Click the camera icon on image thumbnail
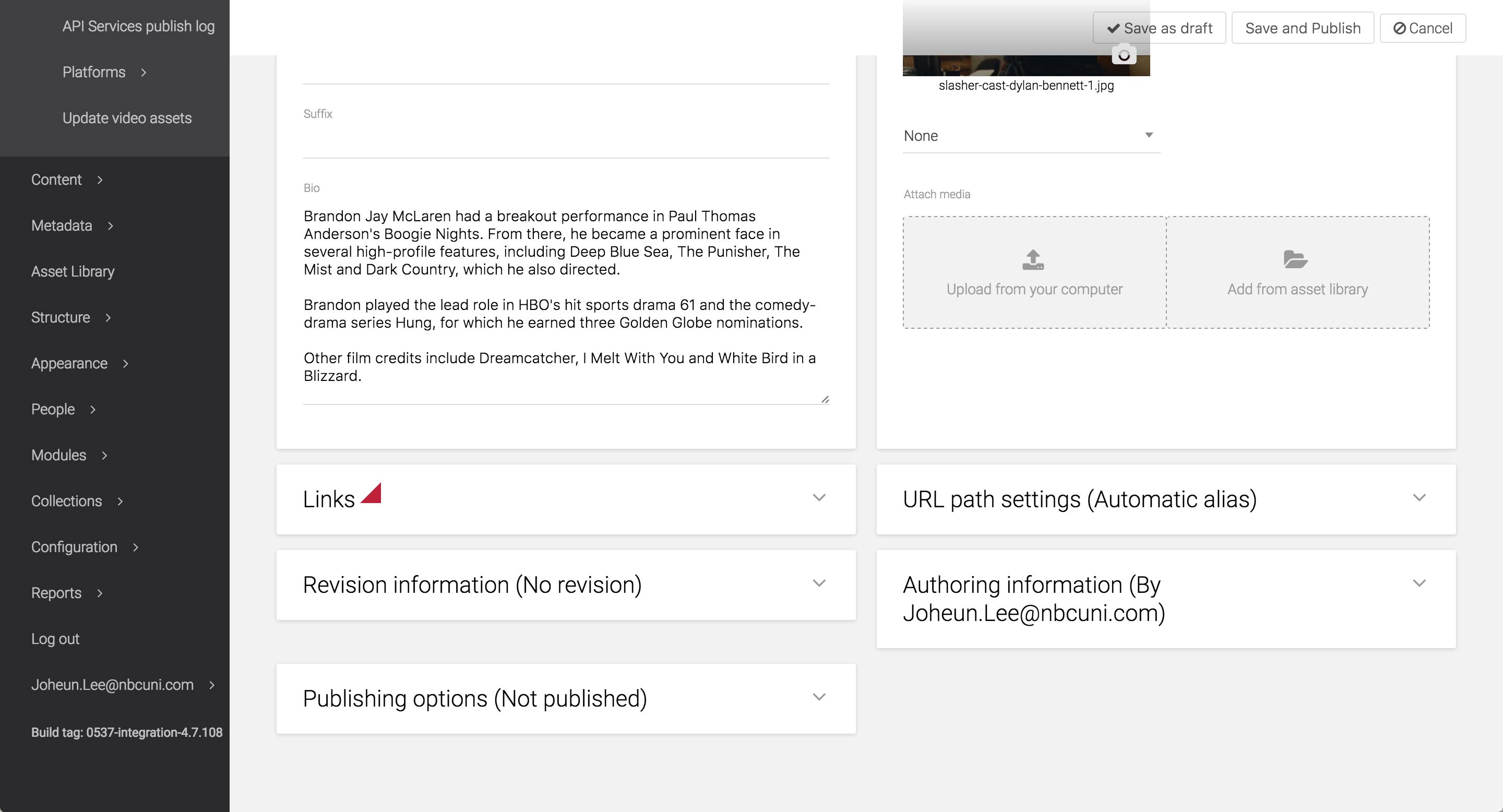The height and width of the screenshot is (812, 1503). point(1123,55)
